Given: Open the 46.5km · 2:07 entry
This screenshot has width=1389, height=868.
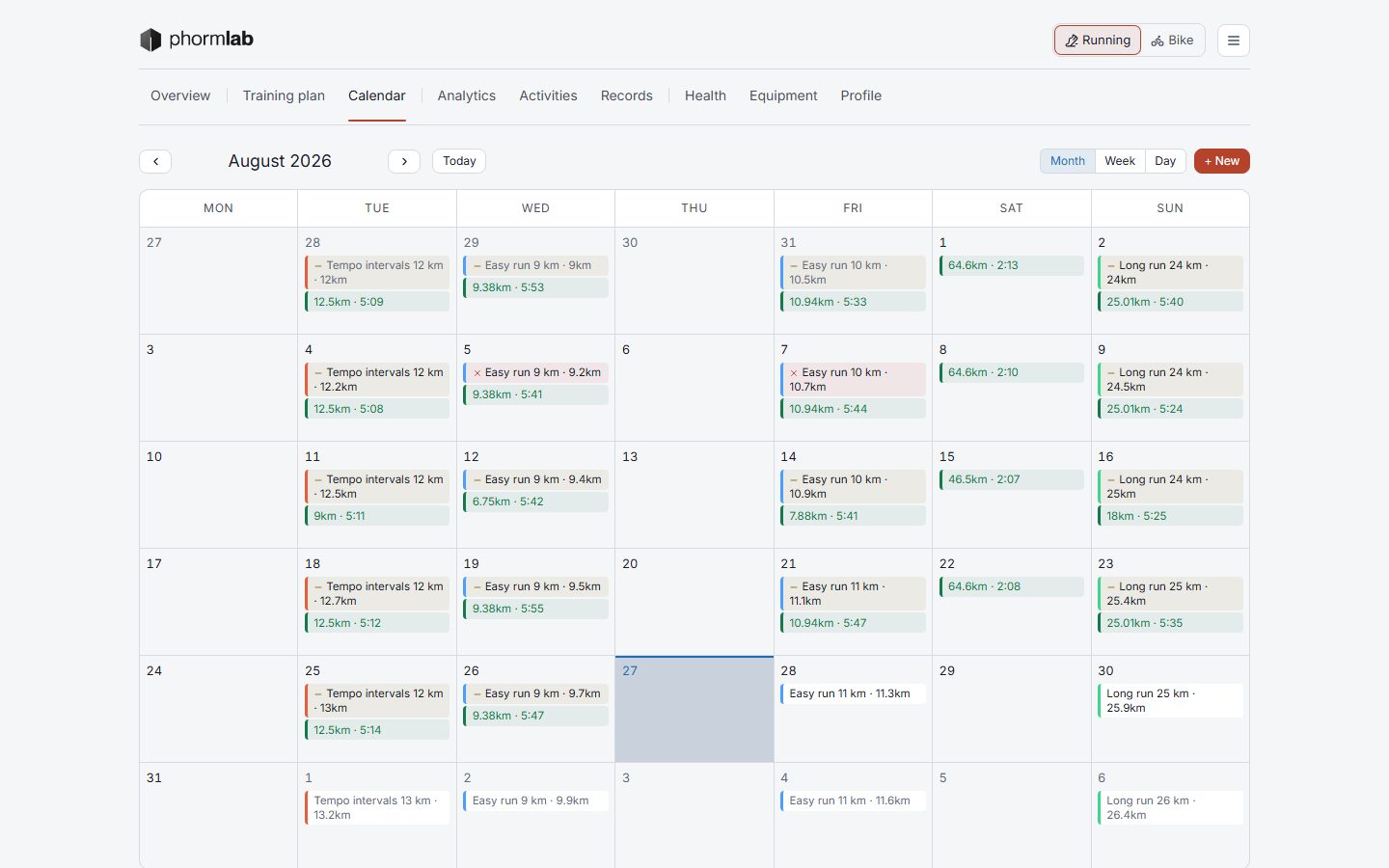Looking at the screenshot, I should pyautogui.click(x=1011, y=479).
